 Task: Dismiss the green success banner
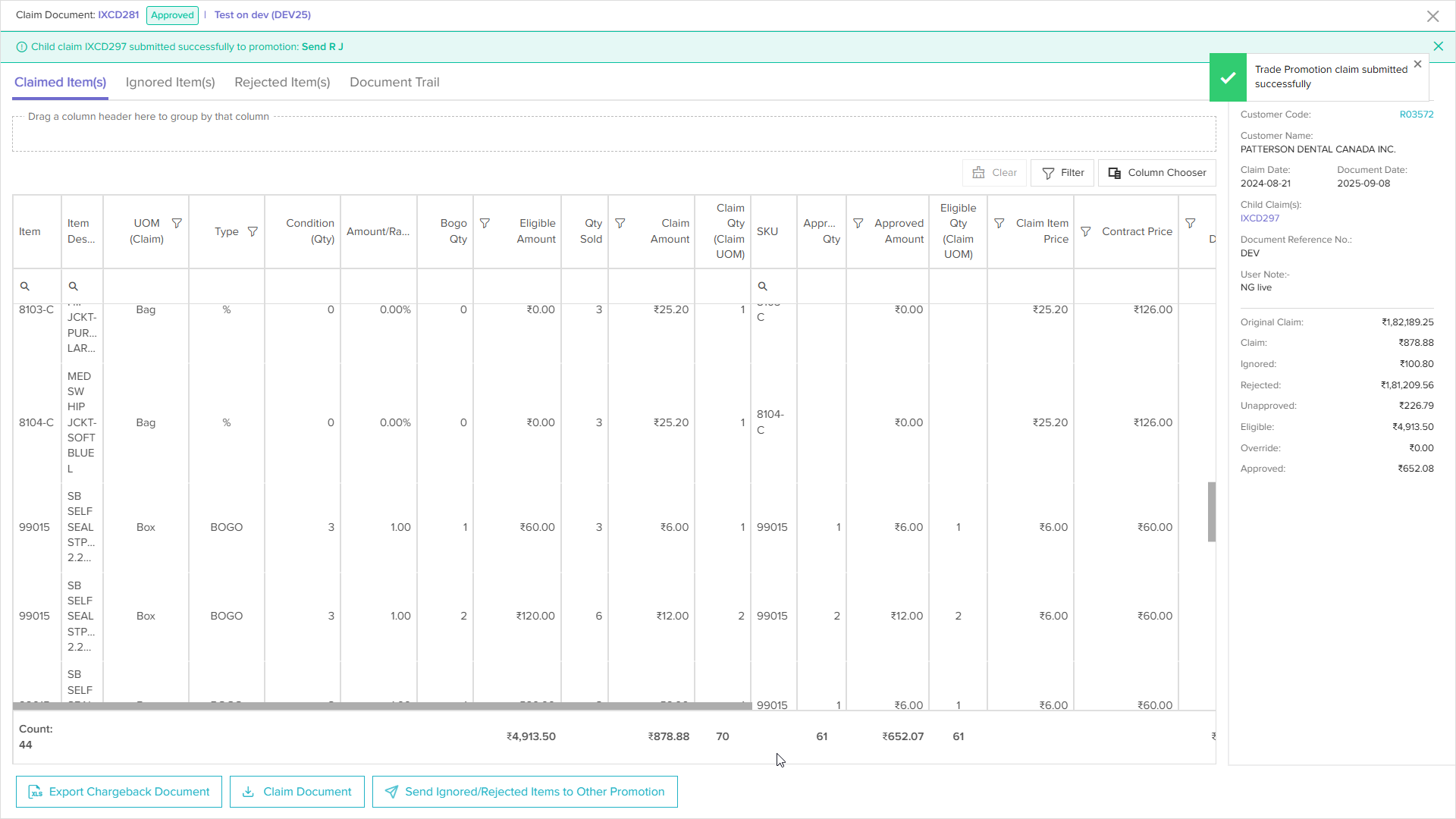(x=1438, y=46)
